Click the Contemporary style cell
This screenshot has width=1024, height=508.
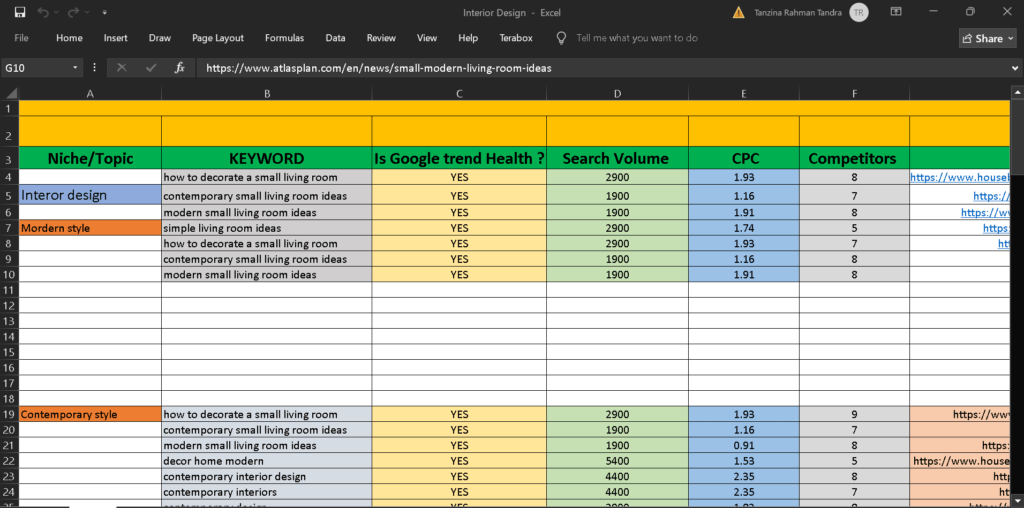point(90,414)
